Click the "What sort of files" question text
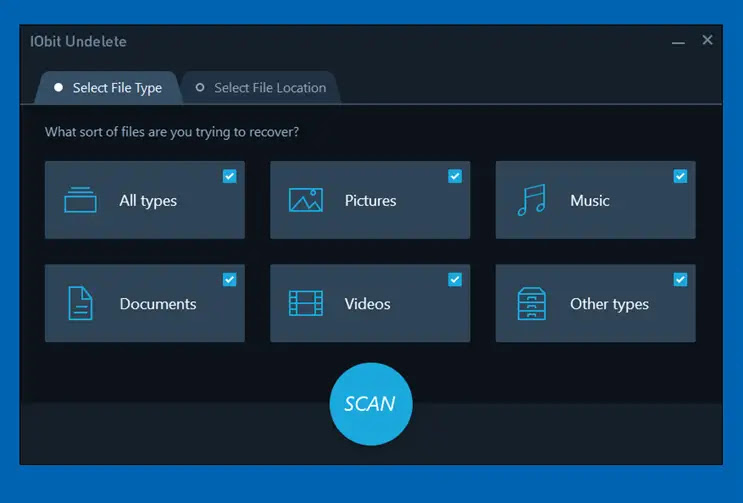 172,132
